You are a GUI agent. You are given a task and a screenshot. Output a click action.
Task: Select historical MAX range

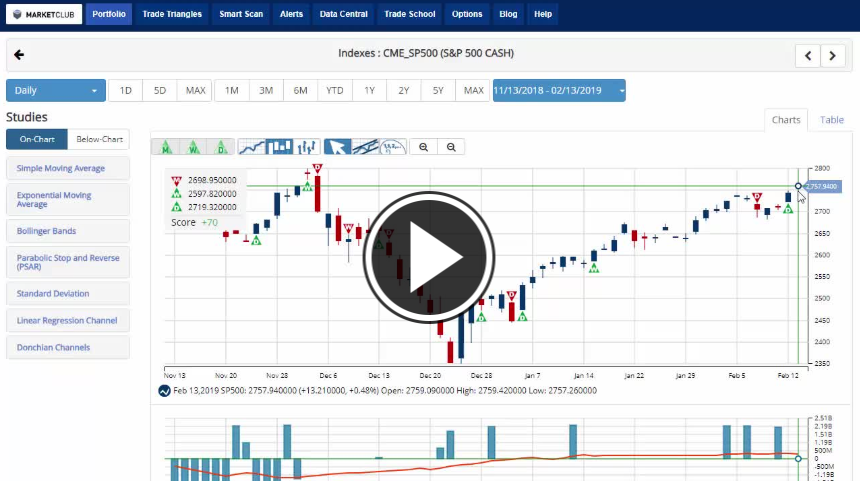click(473, 90)
